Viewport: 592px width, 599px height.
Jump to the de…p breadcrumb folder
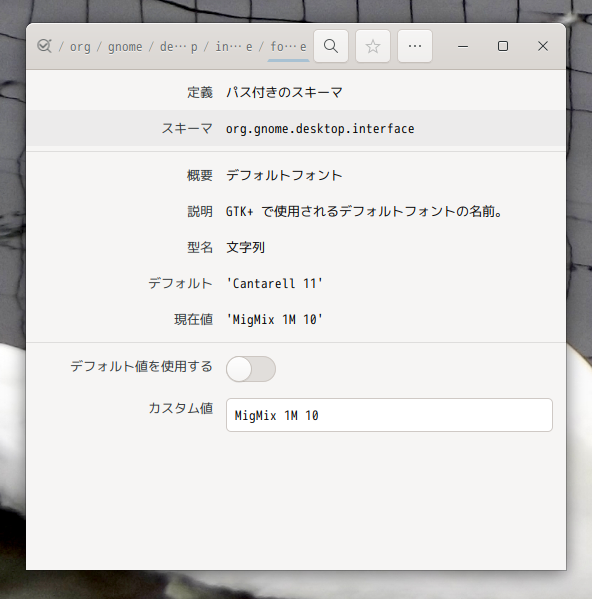pyautogui.click(x=179, y=47)
